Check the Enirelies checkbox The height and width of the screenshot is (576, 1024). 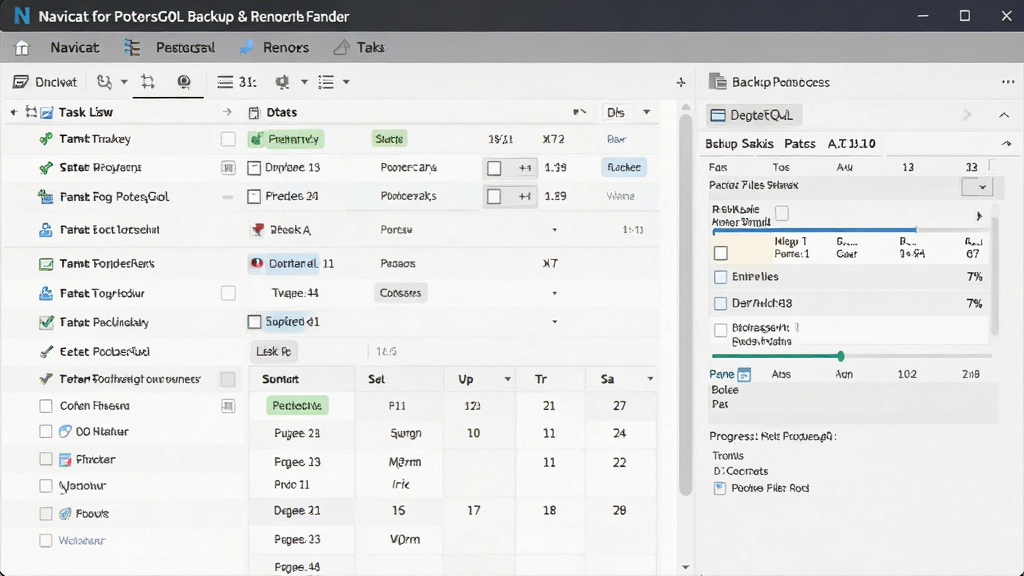720,277
